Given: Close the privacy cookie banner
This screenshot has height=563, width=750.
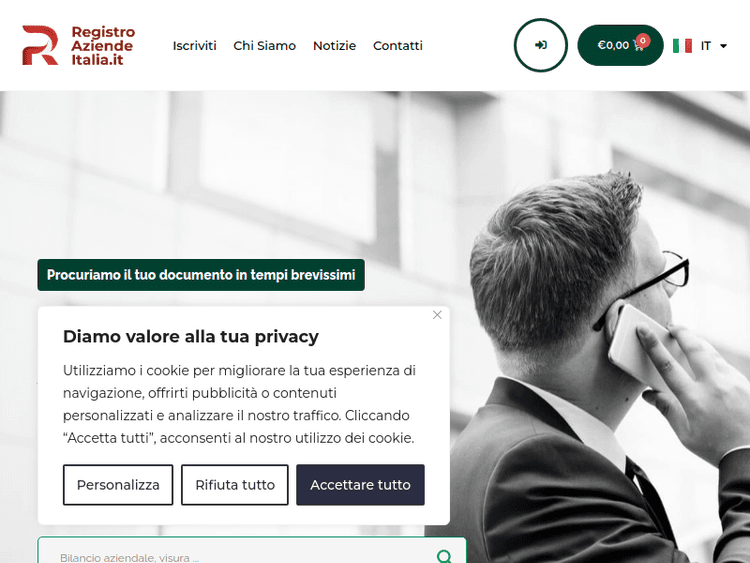Looking at the screenshot, I should point(437,315).
